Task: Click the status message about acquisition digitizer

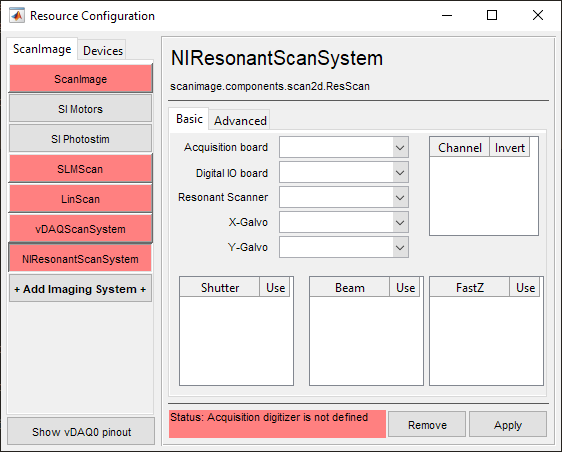Action: [x=277, y=424]
